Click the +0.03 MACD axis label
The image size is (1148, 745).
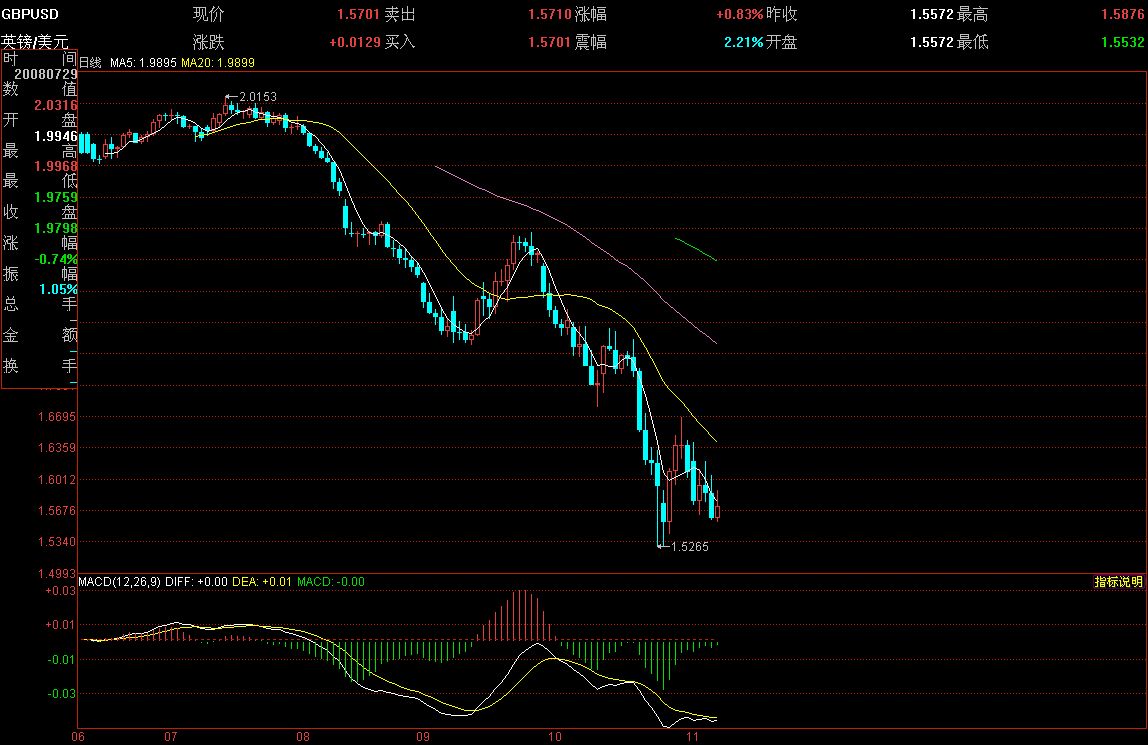[x=60, y=591]
